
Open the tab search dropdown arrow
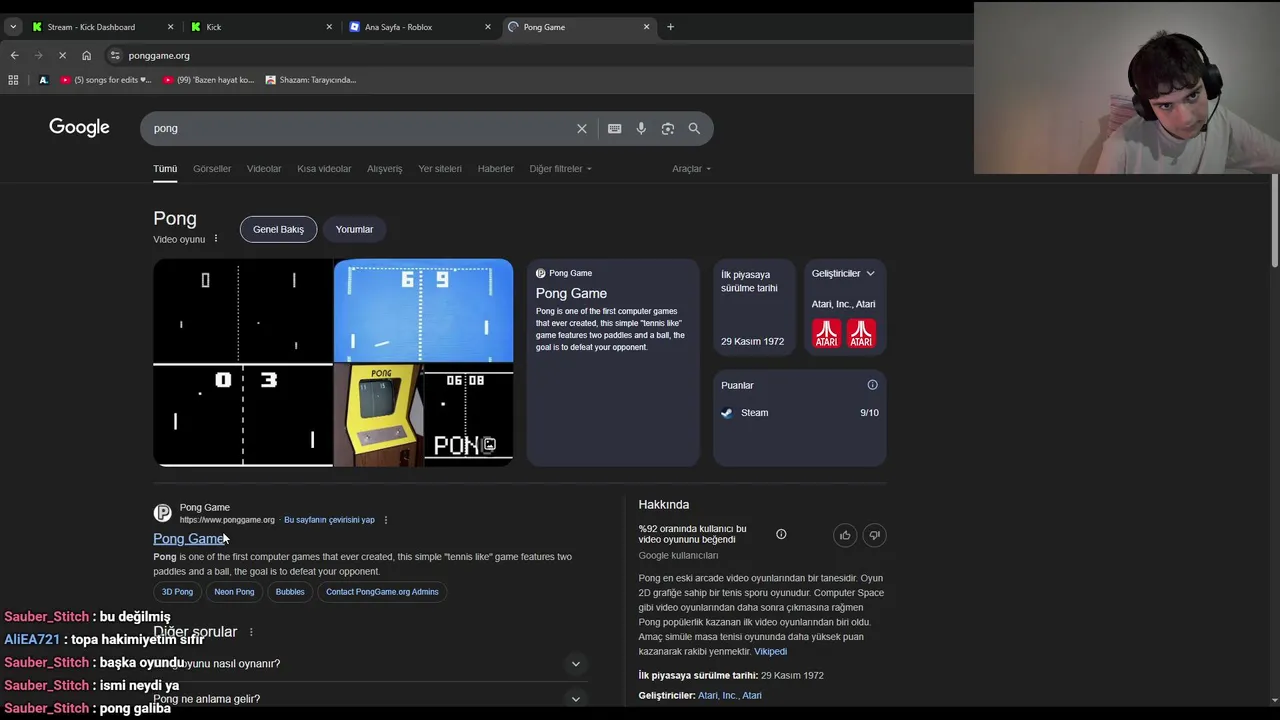[13, 27]
